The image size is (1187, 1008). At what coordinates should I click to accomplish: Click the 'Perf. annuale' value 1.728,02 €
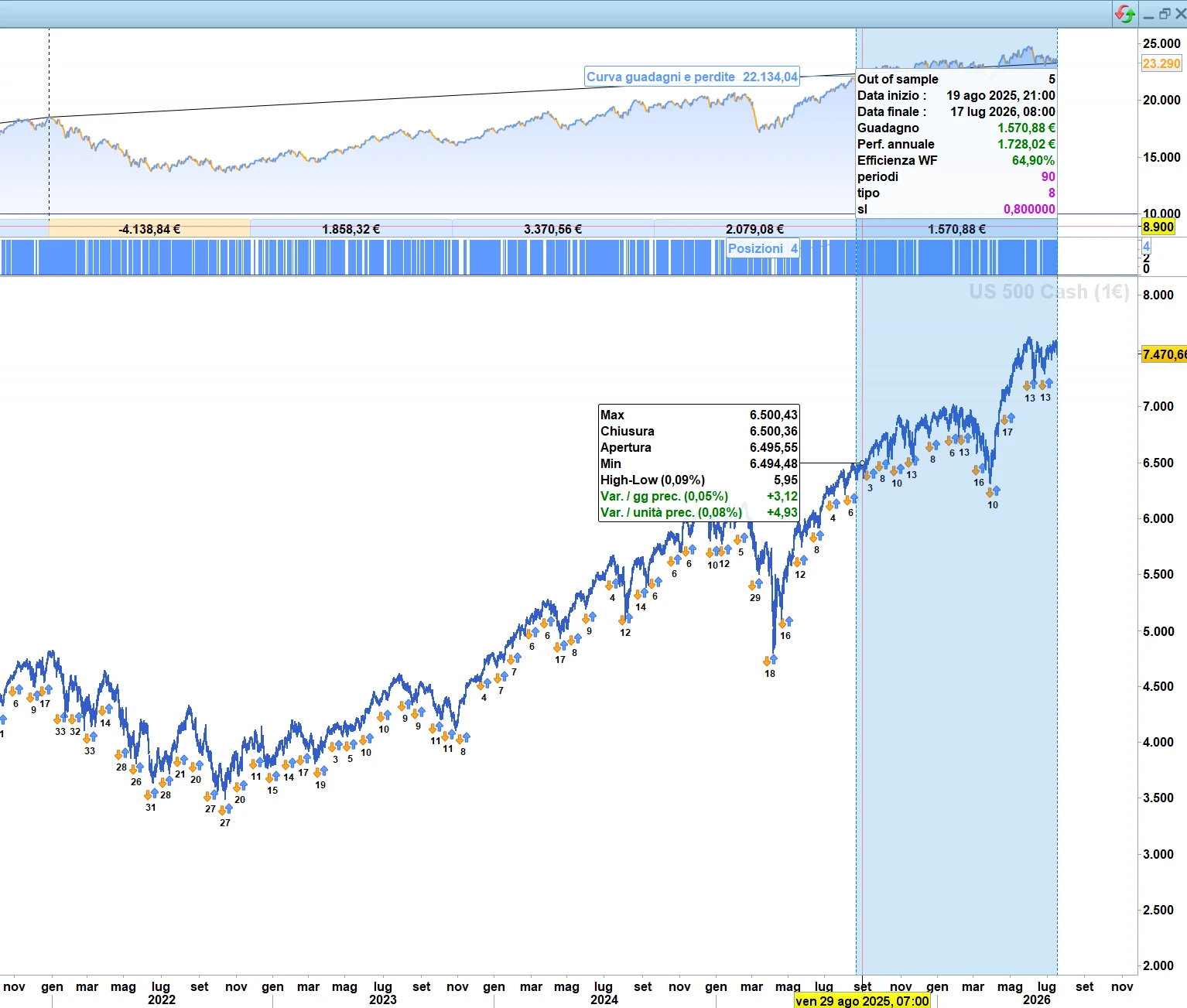[x=1026, y=144]
